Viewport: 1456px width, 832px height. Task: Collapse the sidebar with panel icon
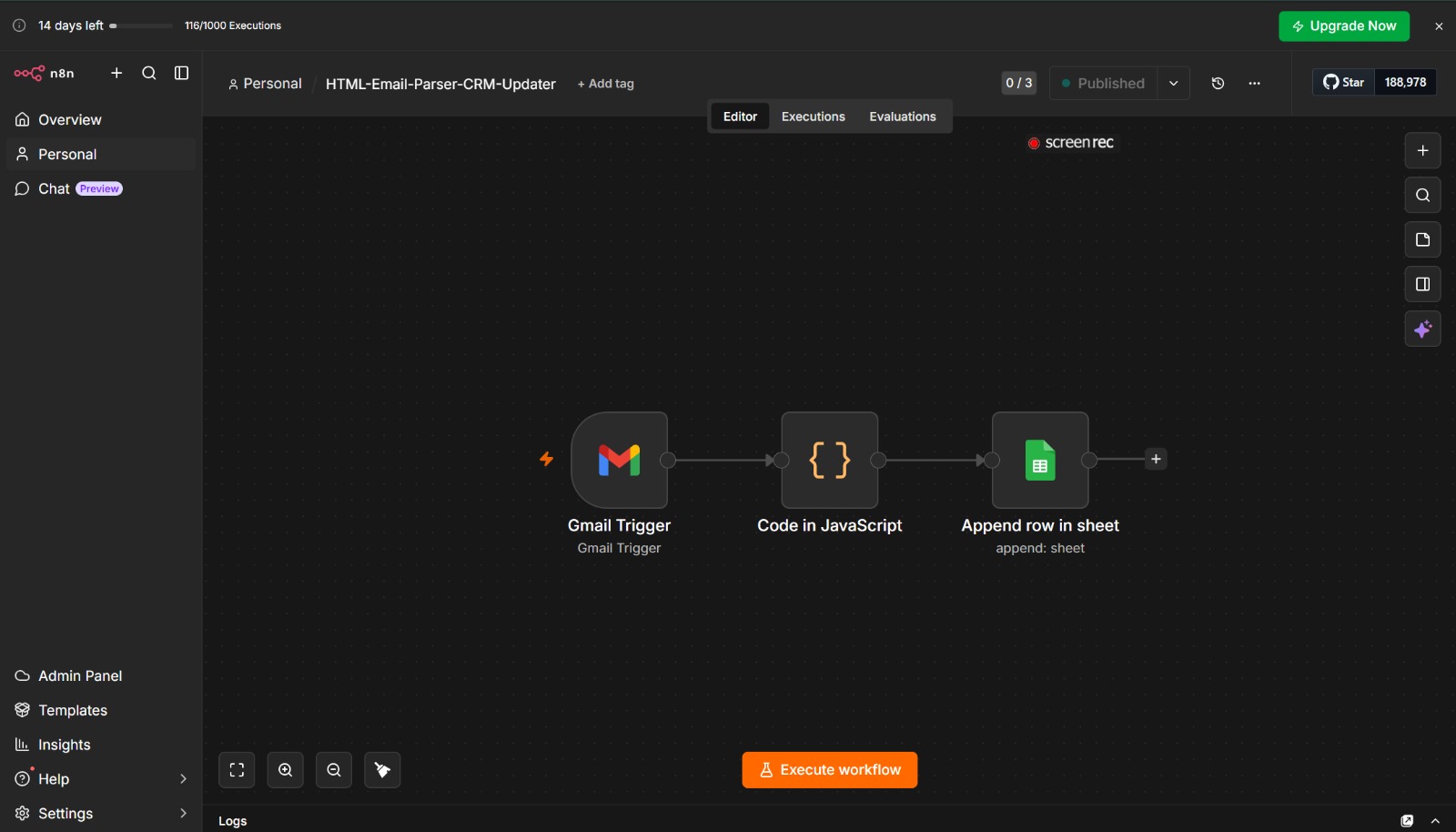click(182, 73)
